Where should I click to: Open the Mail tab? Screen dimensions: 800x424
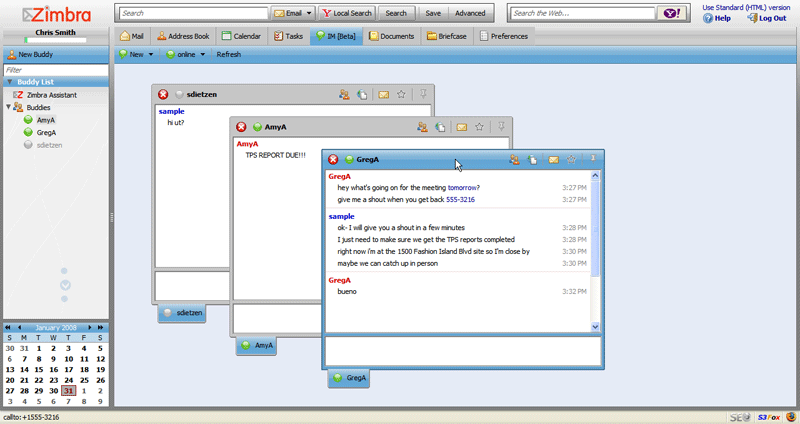click(132, 36)
